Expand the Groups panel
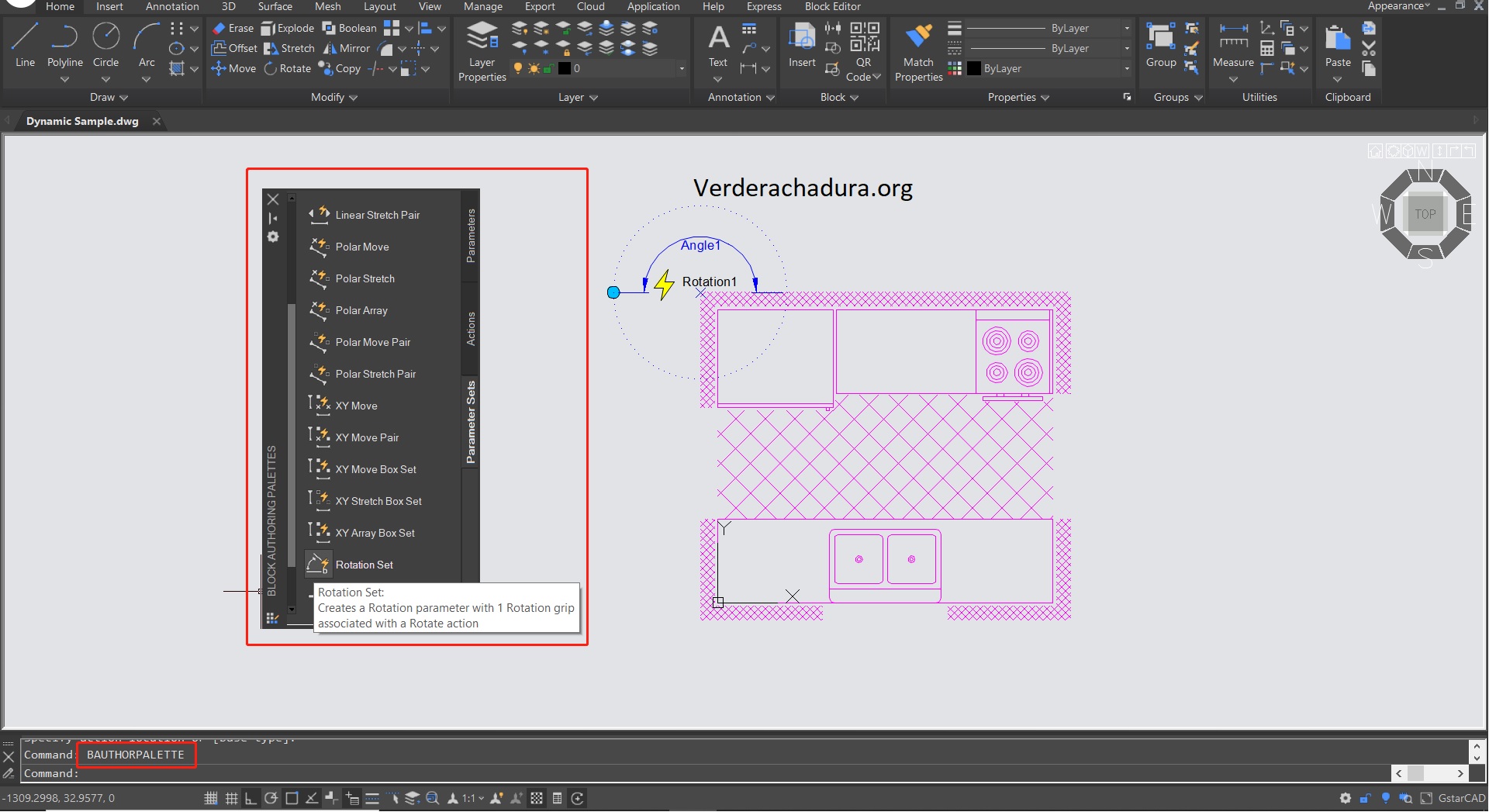This screenshot has width=1489, height=812. pyautogui.click(x=1178, y=97)
